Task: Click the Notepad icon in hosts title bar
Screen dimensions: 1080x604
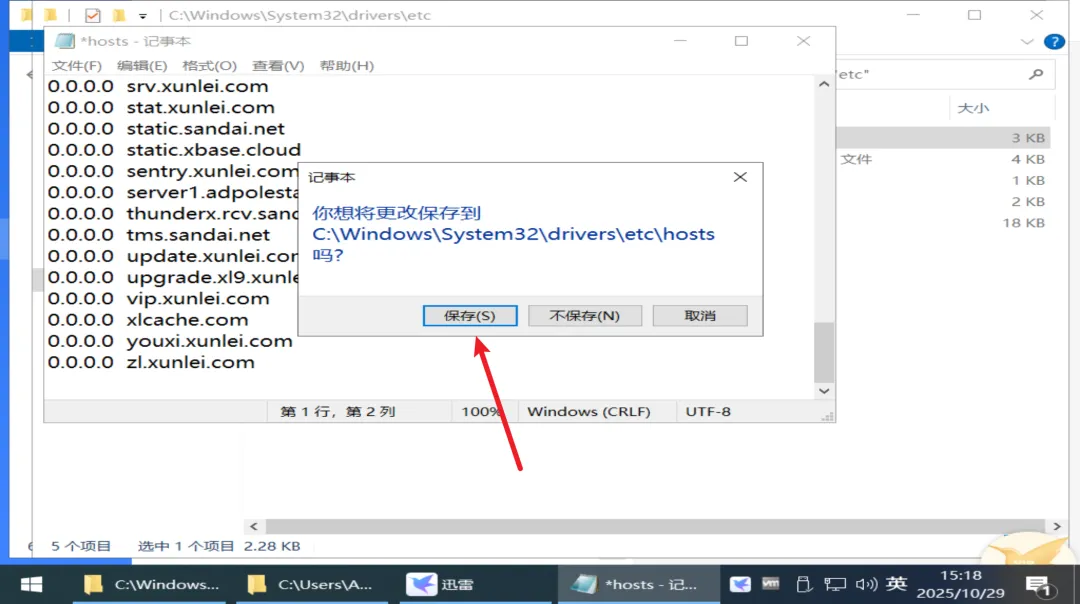Action: coord(65,41)
